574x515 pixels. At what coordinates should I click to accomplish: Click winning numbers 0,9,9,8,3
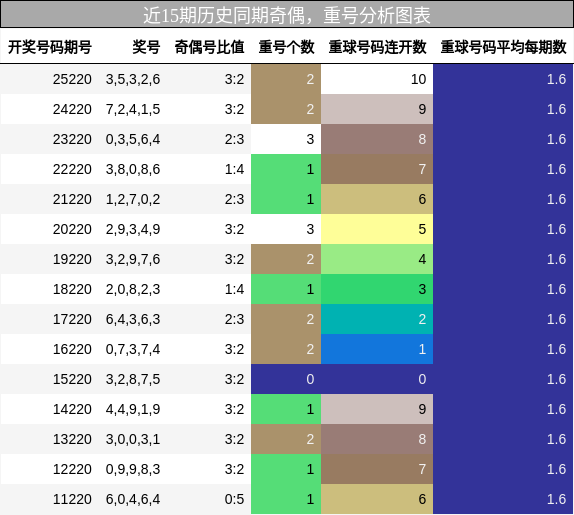click(x=133, y=470)
